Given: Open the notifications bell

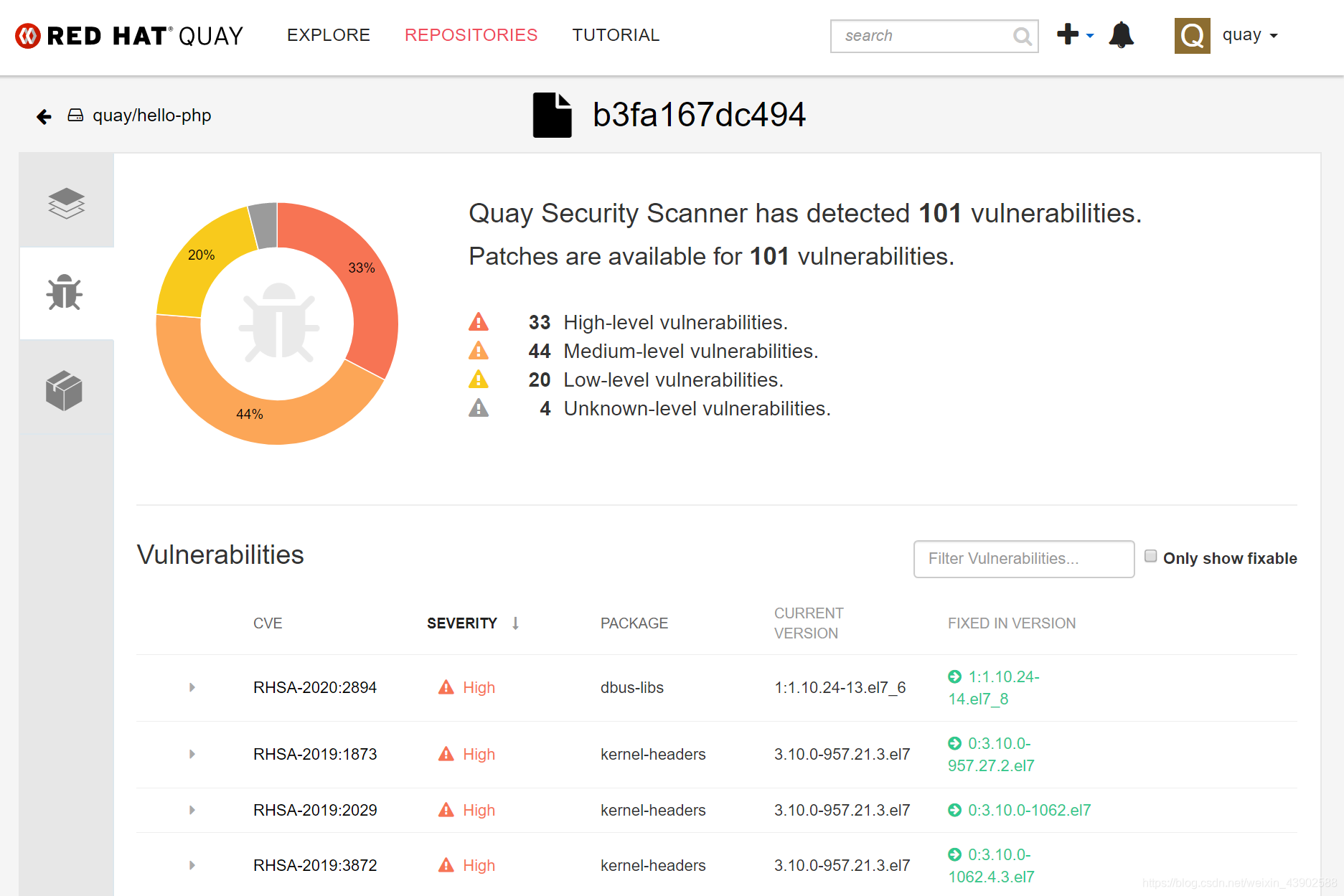Looking at the screenshot, I should [x=1121, y=34].
